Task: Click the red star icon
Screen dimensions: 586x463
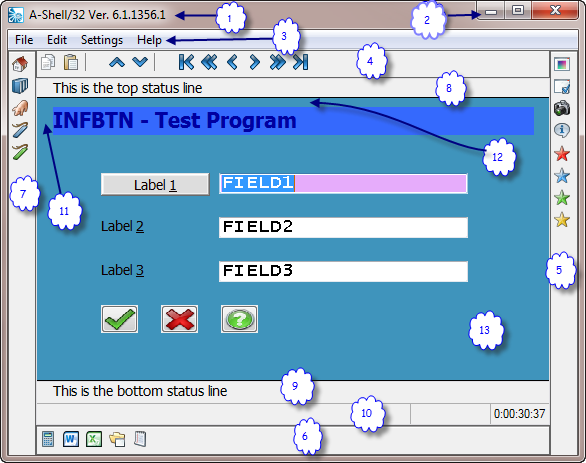Action: pos(562,154)
